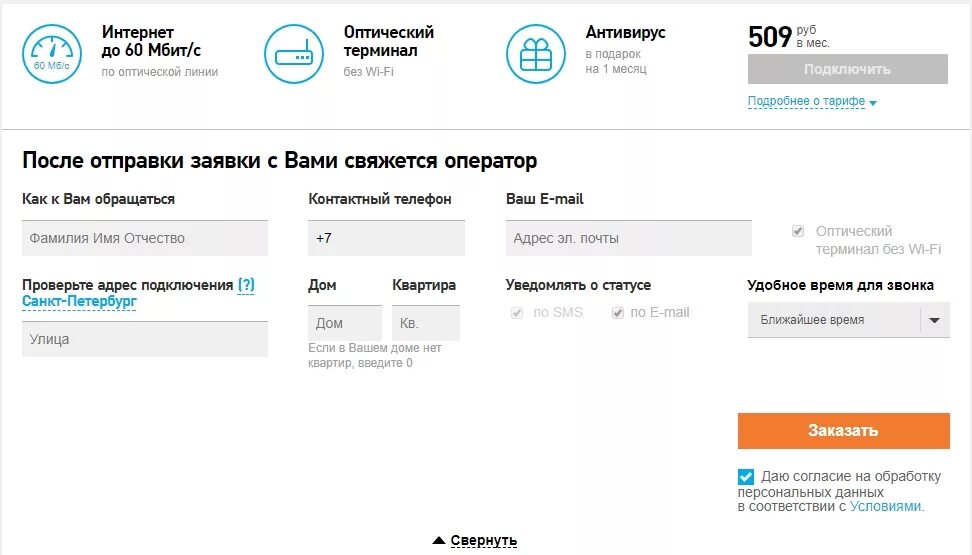The image size is (972, 555).
Task: Uncheck the personal data consent checkbox
Action: coord(746,477)
